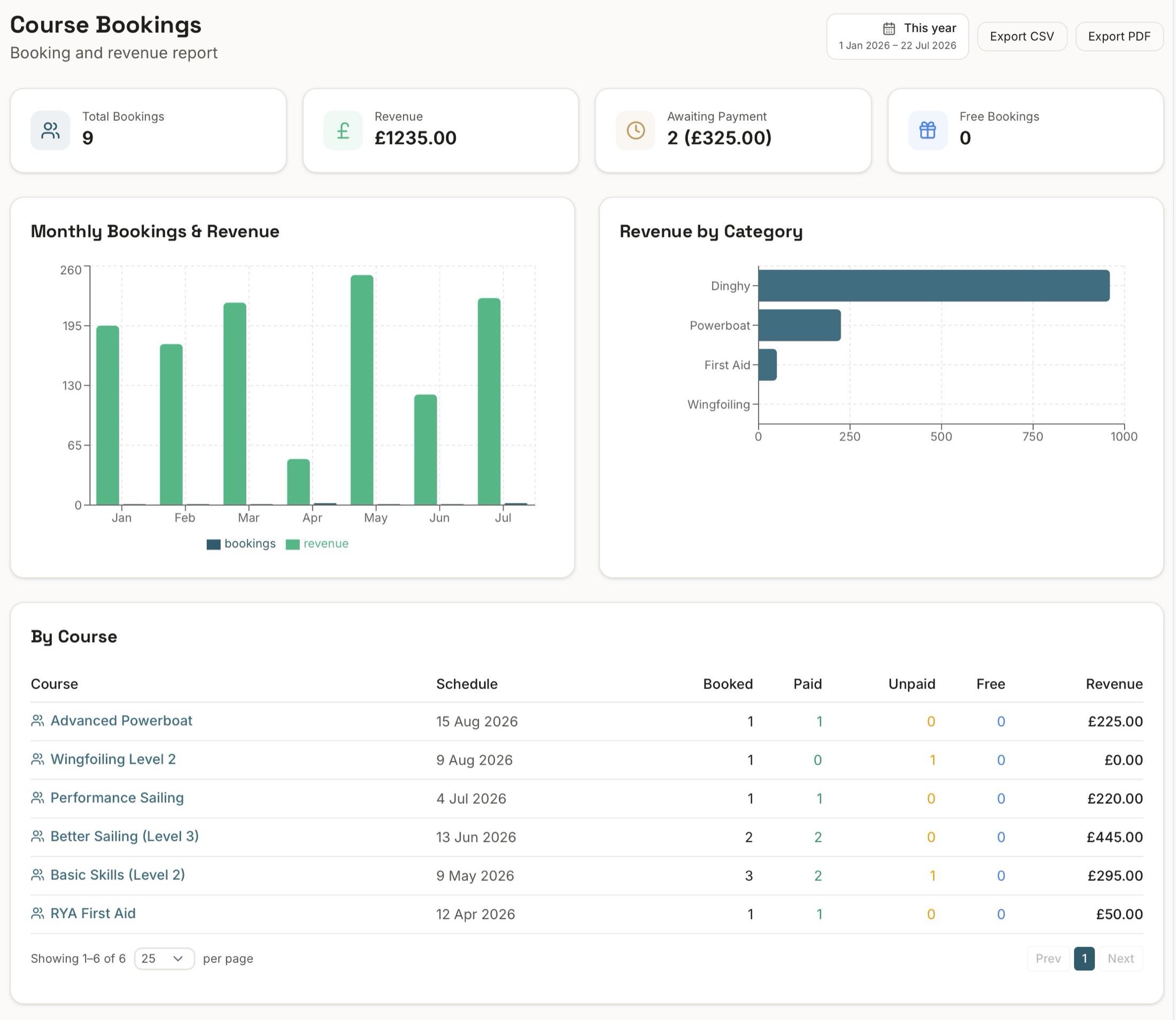Click the 9 May 2026 schedule date

(x=475, y=876)
